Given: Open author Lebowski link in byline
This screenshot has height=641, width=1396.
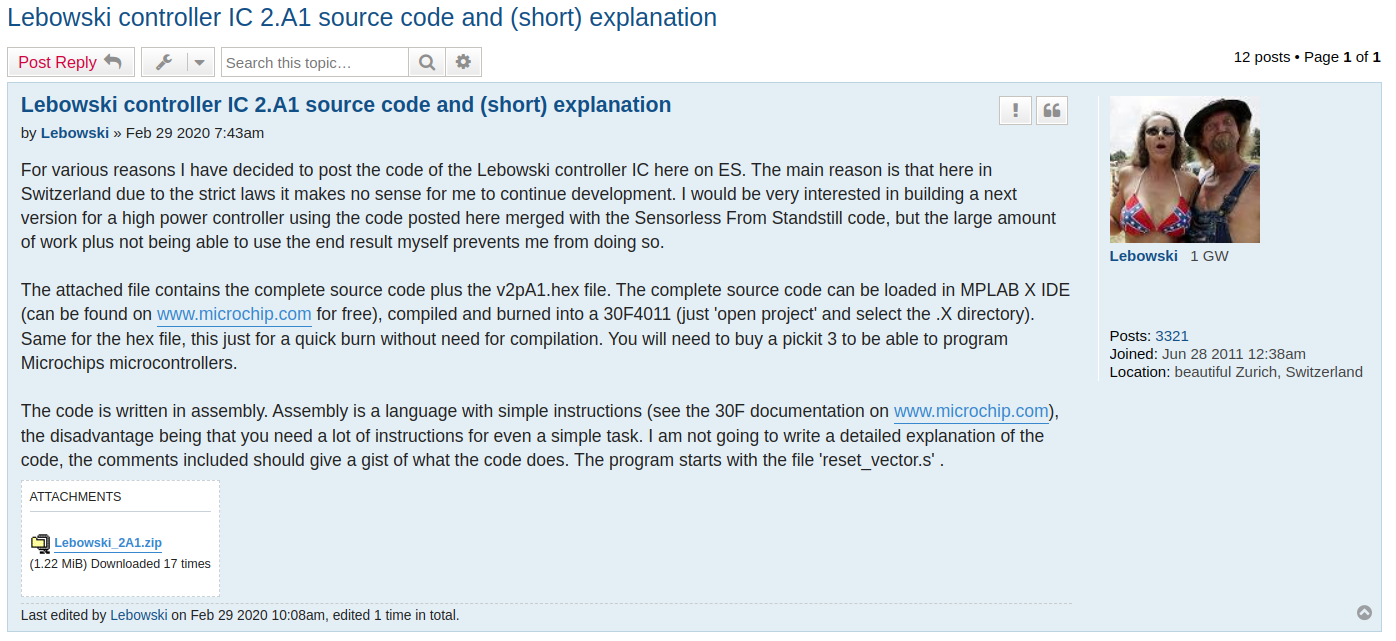Looking at the screenshot, I should tap(75, 132).
